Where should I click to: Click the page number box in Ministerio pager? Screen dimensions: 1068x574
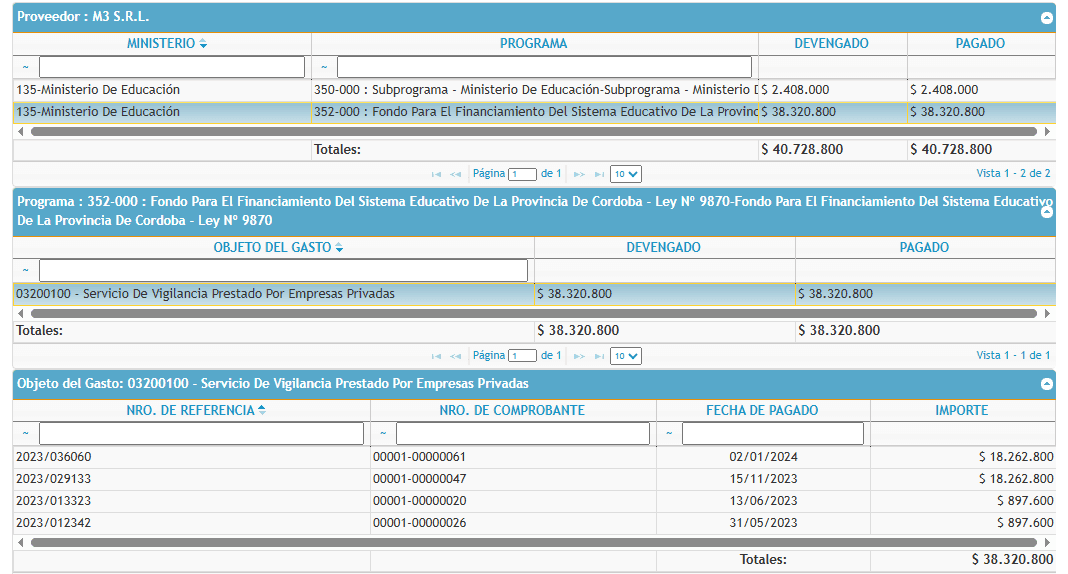[522, 174]
